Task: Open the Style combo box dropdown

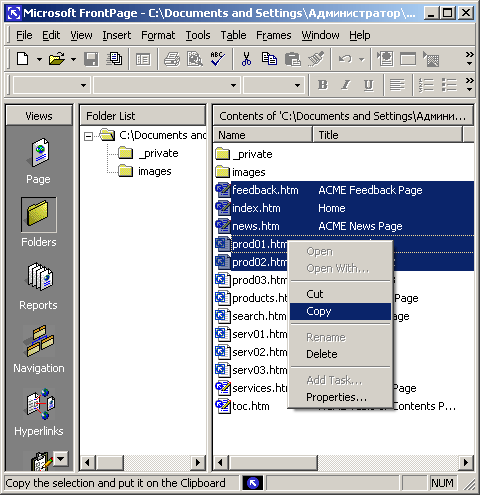Action: [x=83, y=85]
